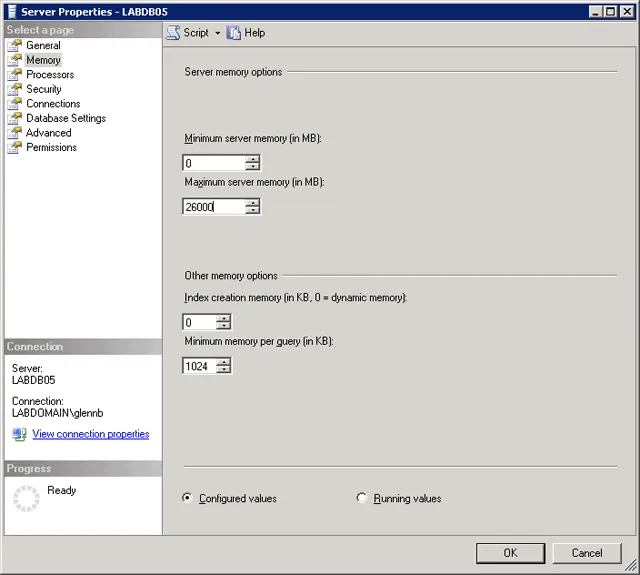
Task: Click the Permissions page icon
Action: pos(14,147)
